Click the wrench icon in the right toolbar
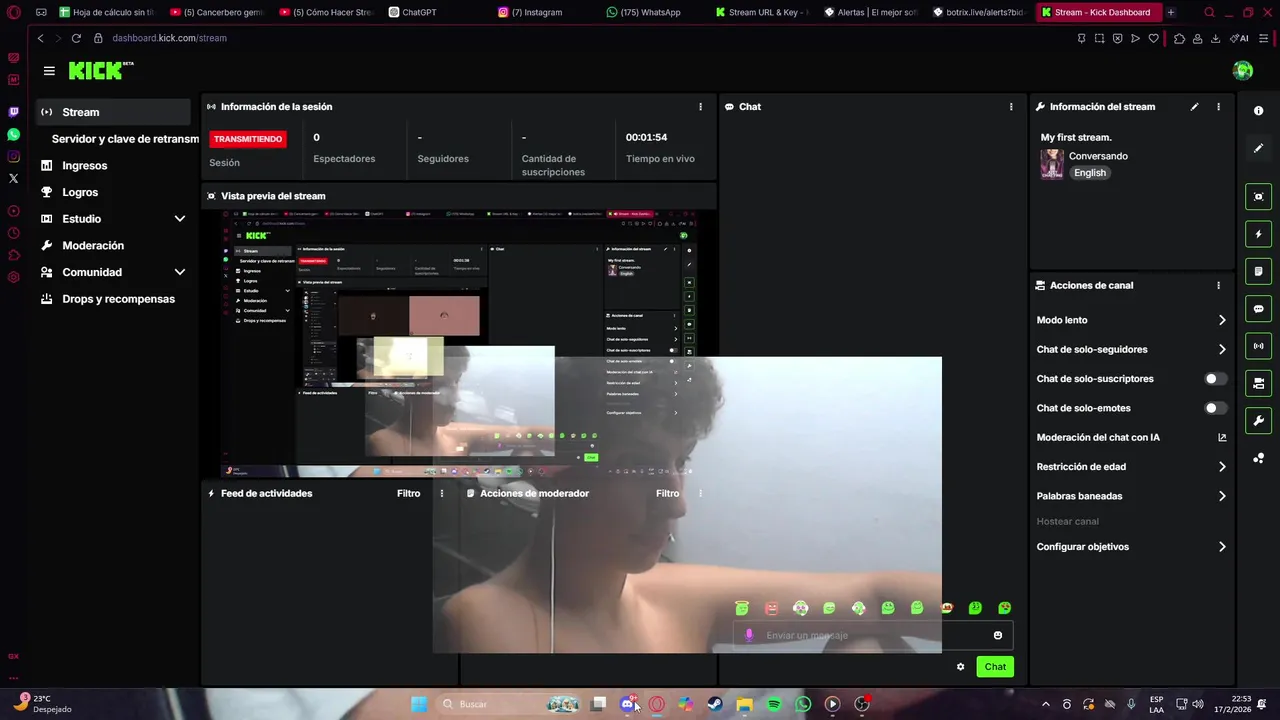 pyautogui.click(x=1259, y=420)
